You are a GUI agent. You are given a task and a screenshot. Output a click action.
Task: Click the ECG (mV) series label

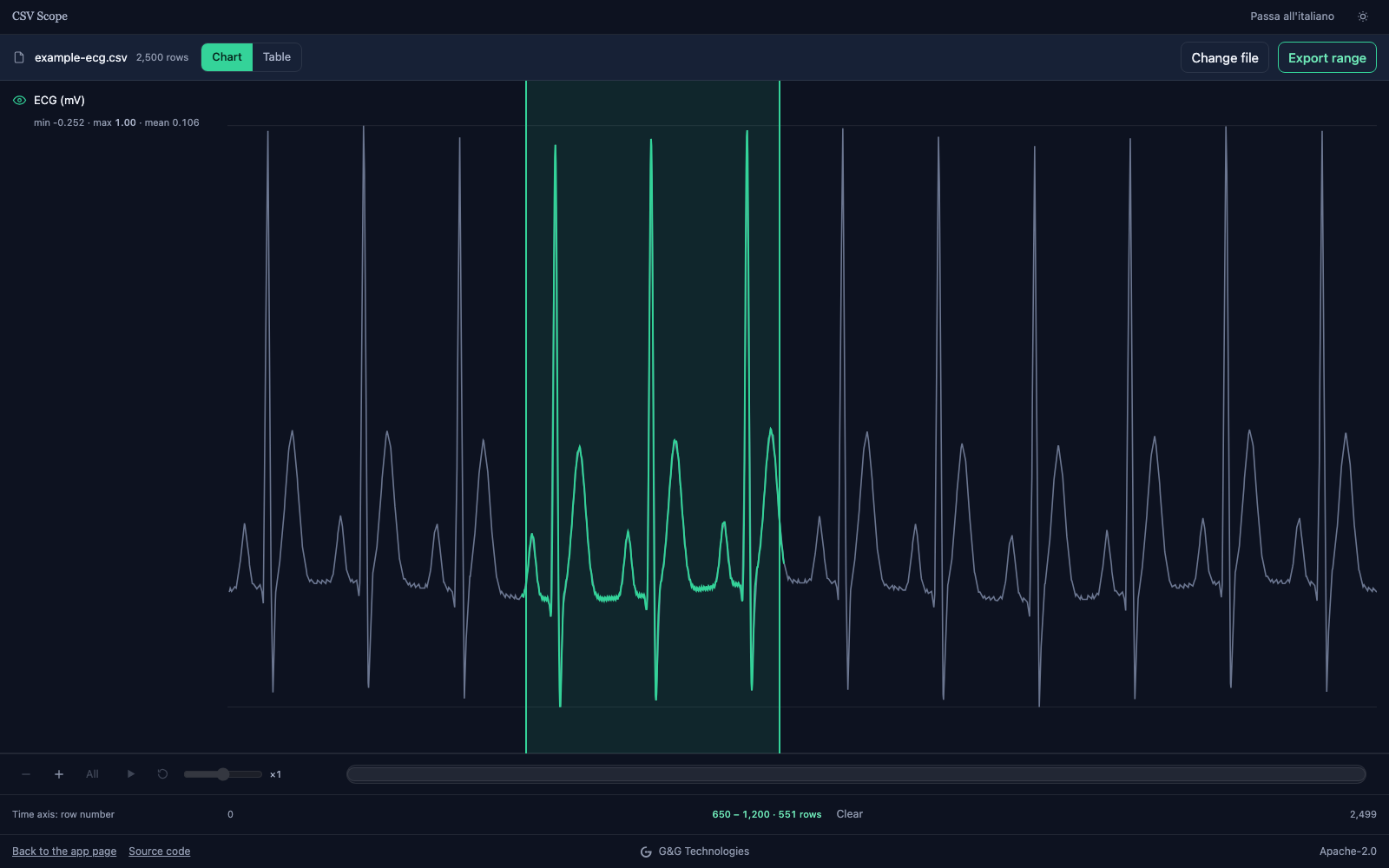coord(59,101)
